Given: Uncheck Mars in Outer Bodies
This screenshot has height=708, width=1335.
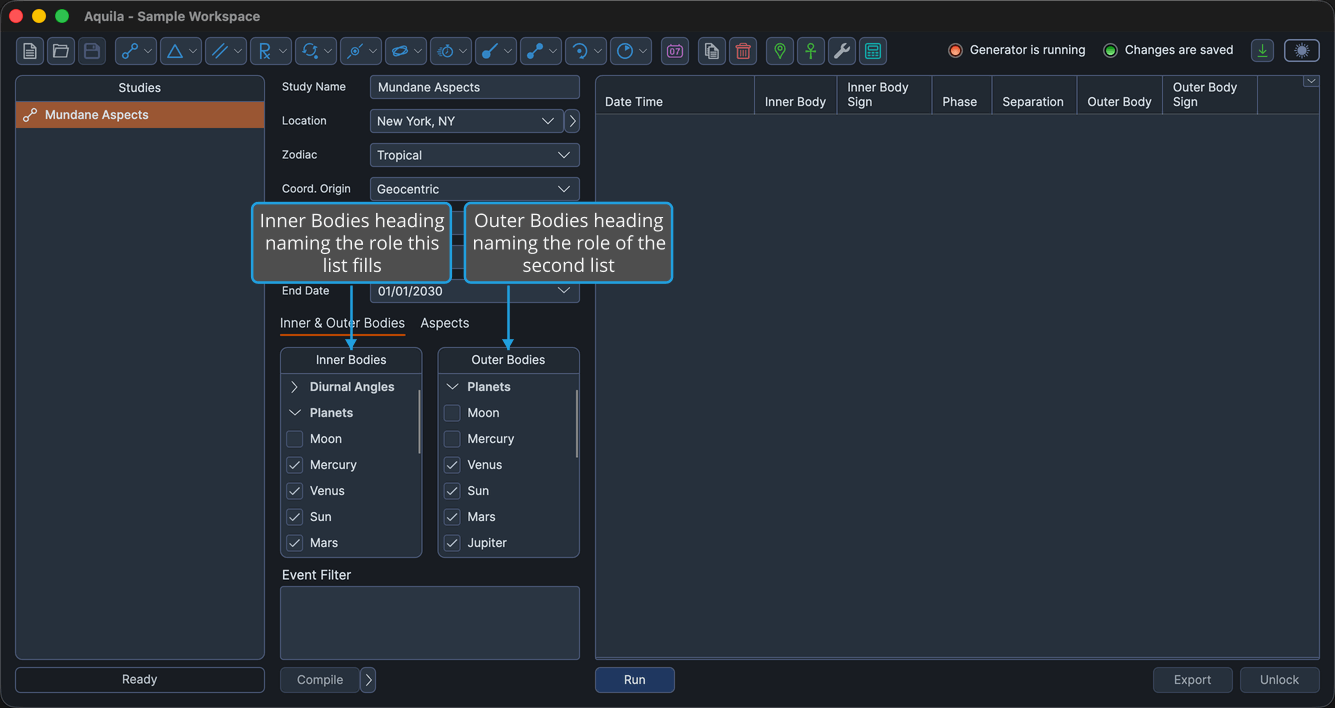Looking at the screenshot, I should 452,517.
